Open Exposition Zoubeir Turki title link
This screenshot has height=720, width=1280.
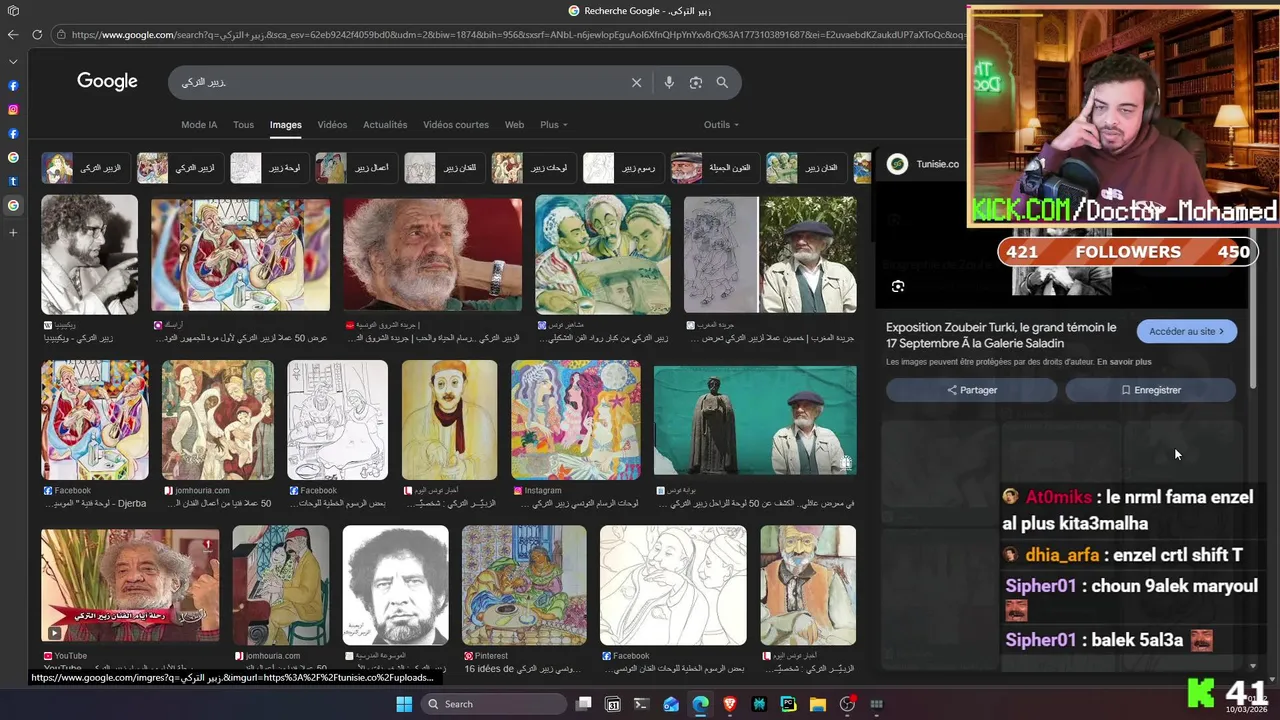point(1001,335)
